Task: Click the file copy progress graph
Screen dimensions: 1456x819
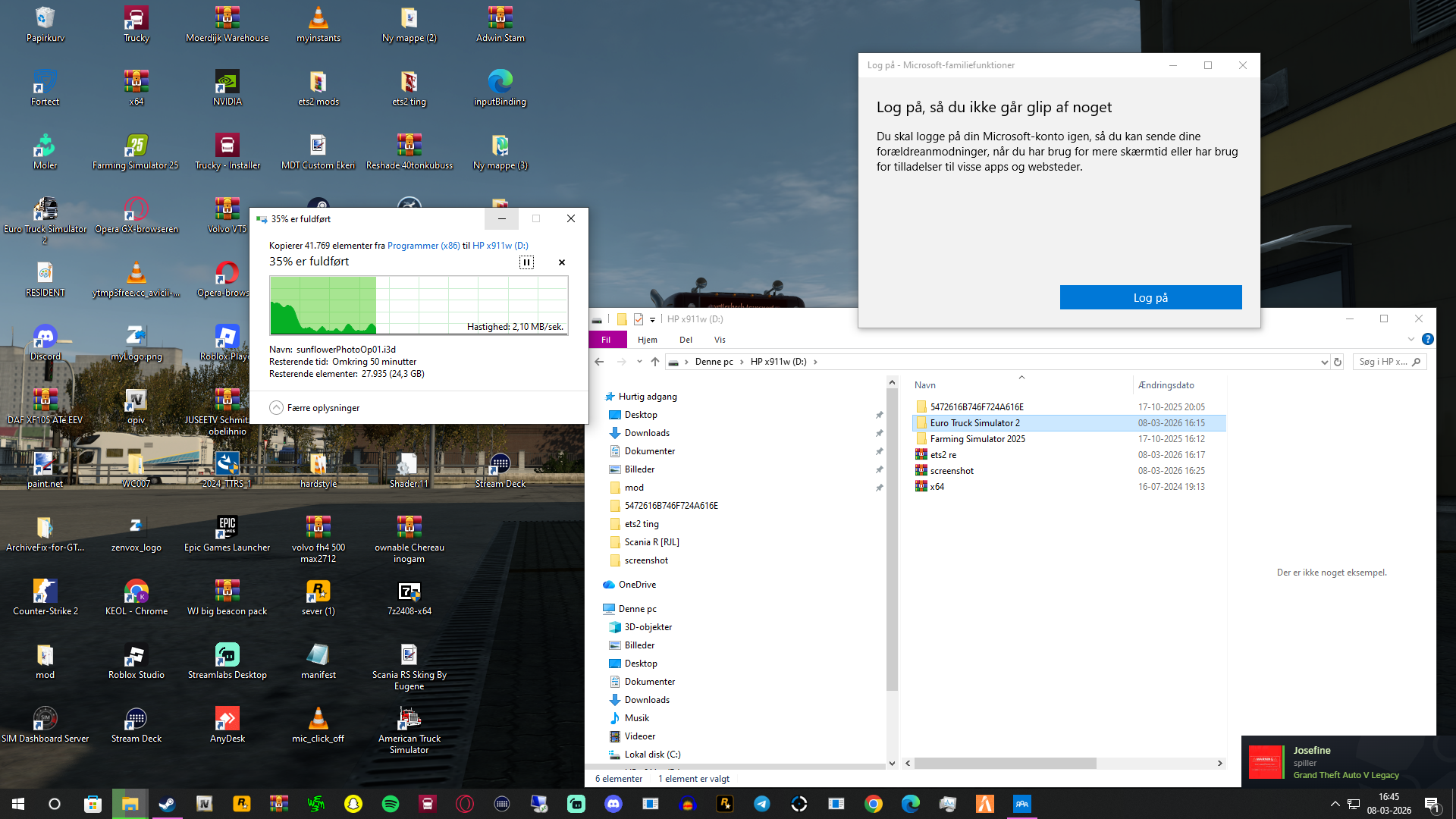Action: [x=419, y=305]
